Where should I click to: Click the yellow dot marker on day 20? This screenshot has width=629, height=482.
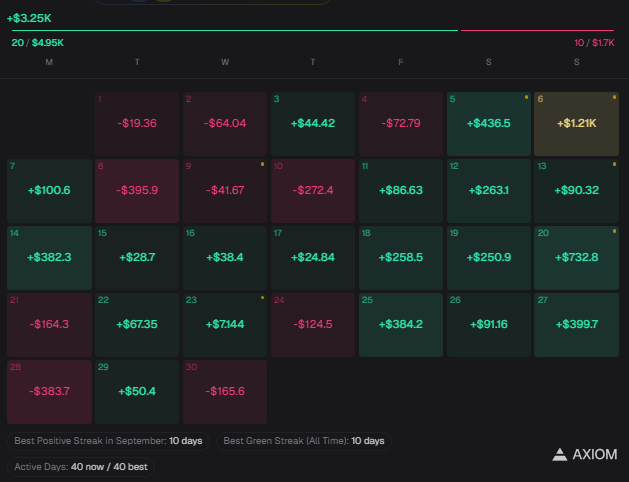[614, 231]
